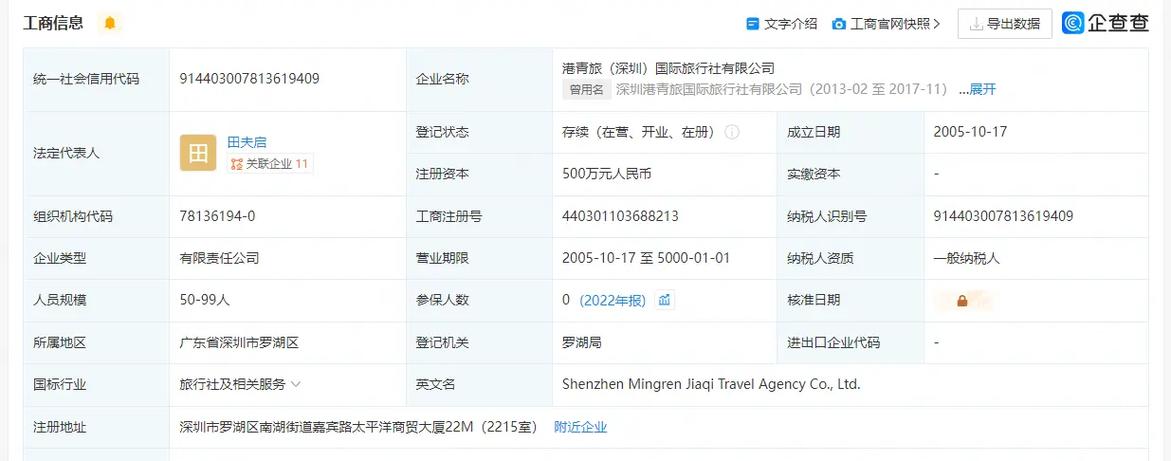Click the orange notification bell icon

pos(110,23)
